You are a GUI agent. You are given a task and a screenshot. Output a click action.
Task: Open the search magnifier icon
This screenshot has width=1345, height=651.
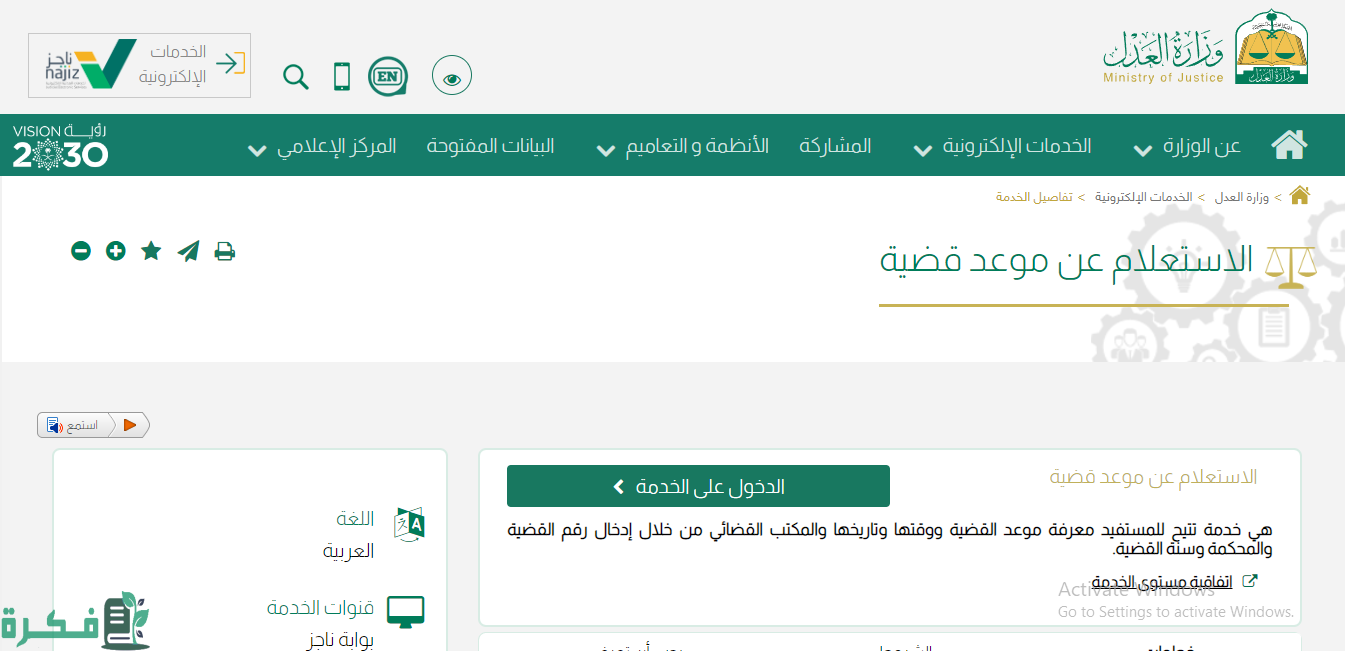tap(296, 77)
